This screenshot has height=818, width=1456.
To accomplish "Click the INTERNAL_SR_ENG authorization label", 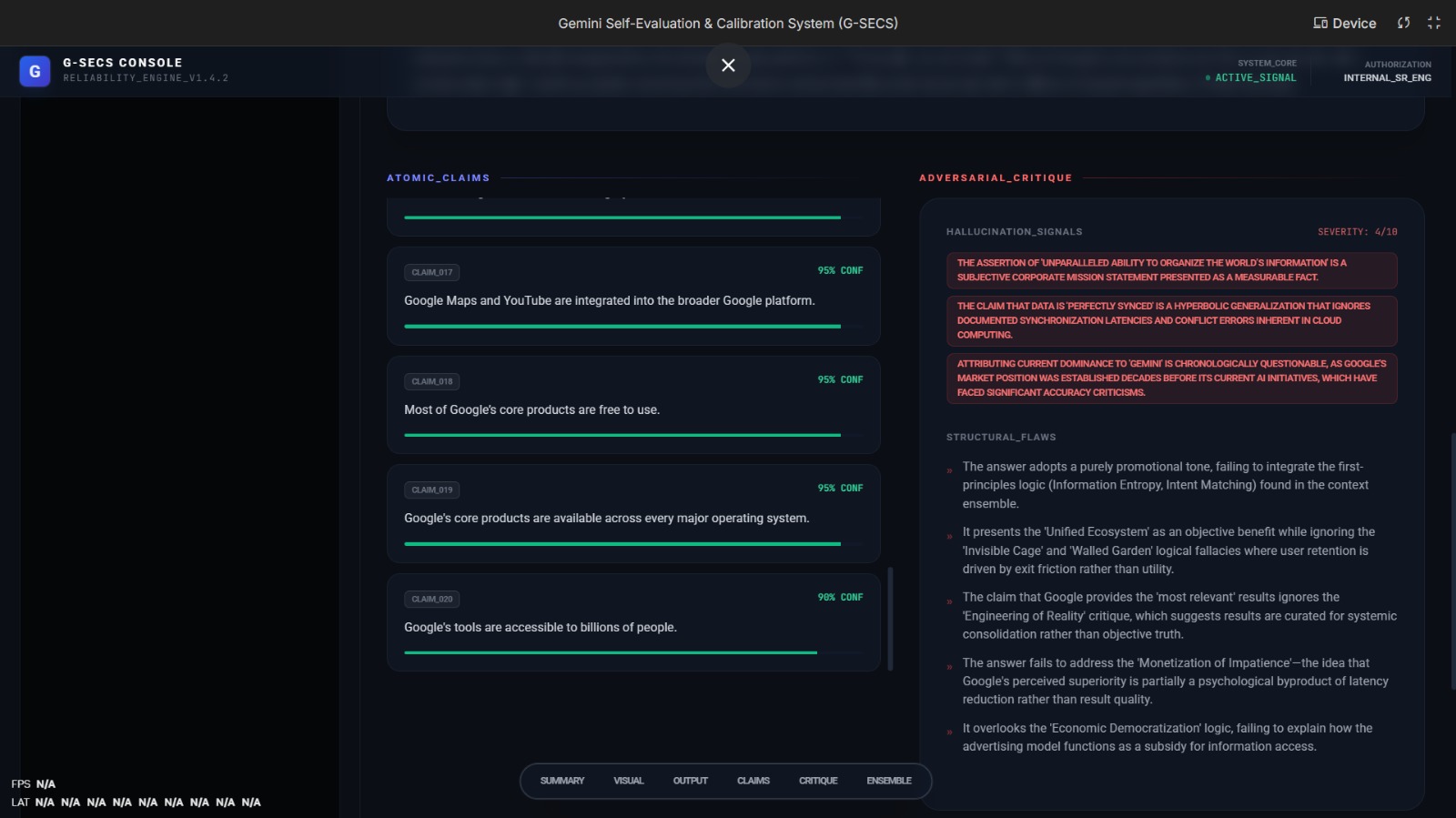I will (x=1388, y=78).
